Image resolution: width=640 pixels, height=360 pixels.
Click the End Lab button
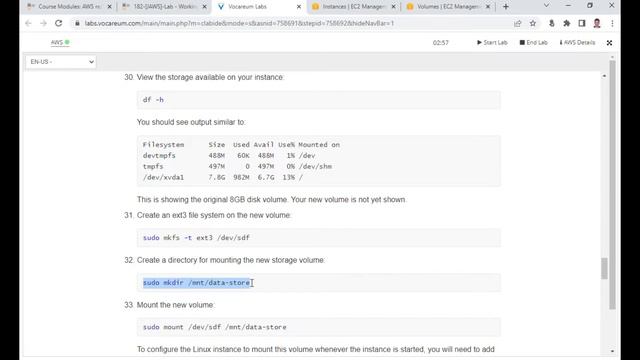533,42
